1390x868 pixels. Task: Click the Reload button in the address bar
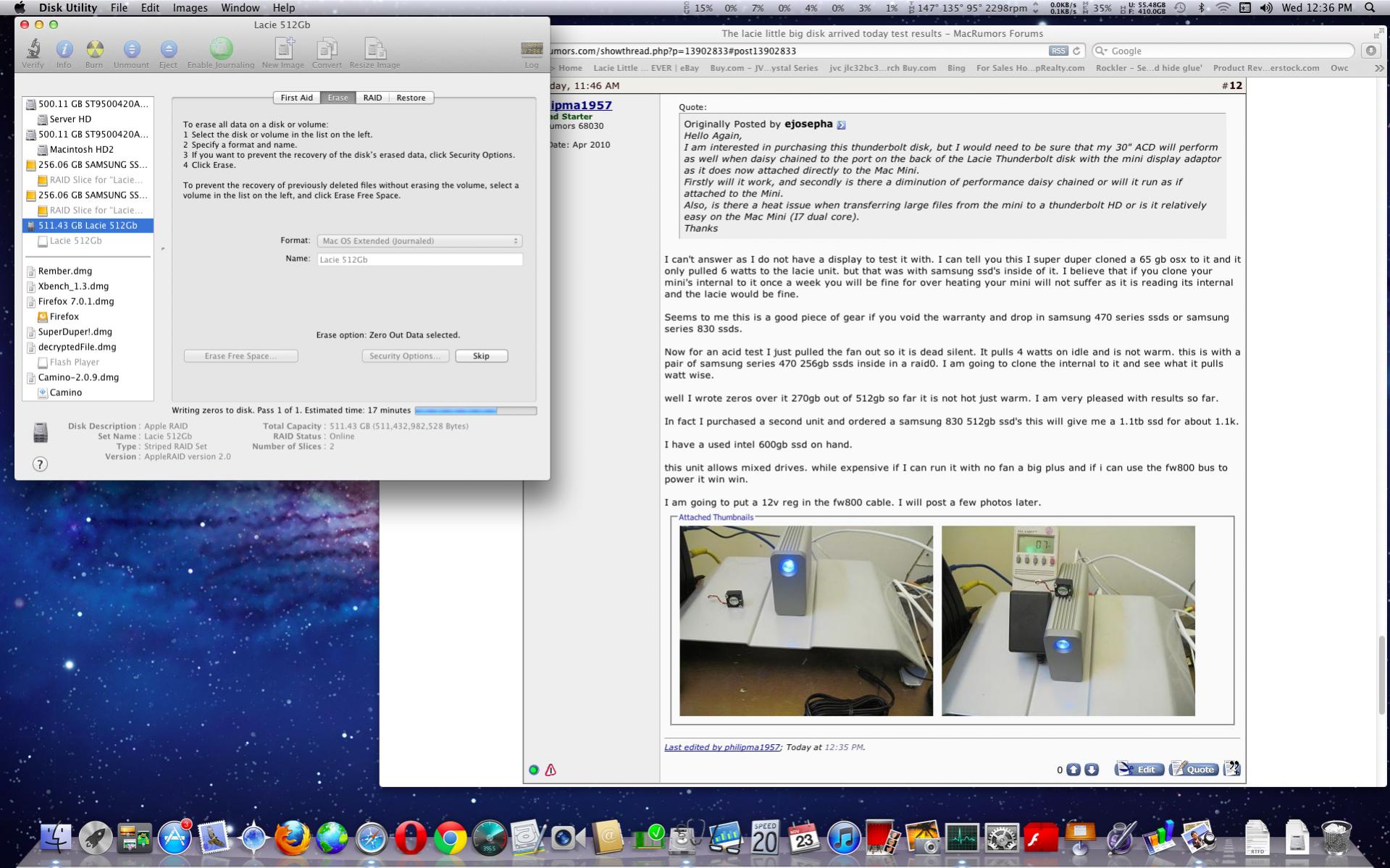point(1076,51)
